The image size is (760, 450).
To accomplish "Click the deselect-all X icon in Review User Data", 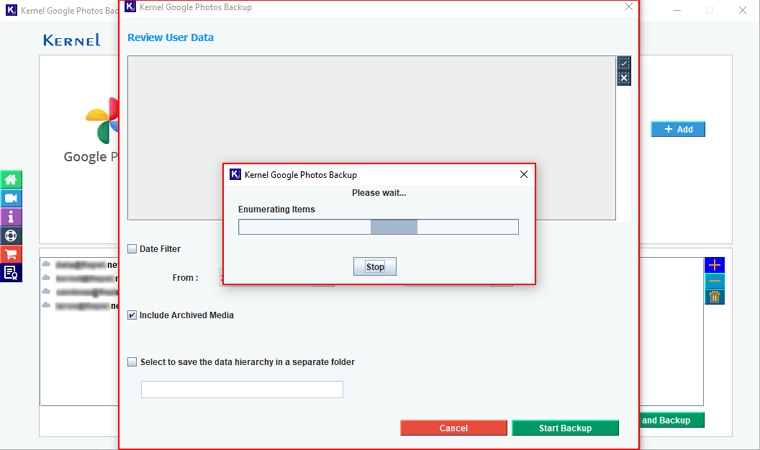I will pos(624,79).
